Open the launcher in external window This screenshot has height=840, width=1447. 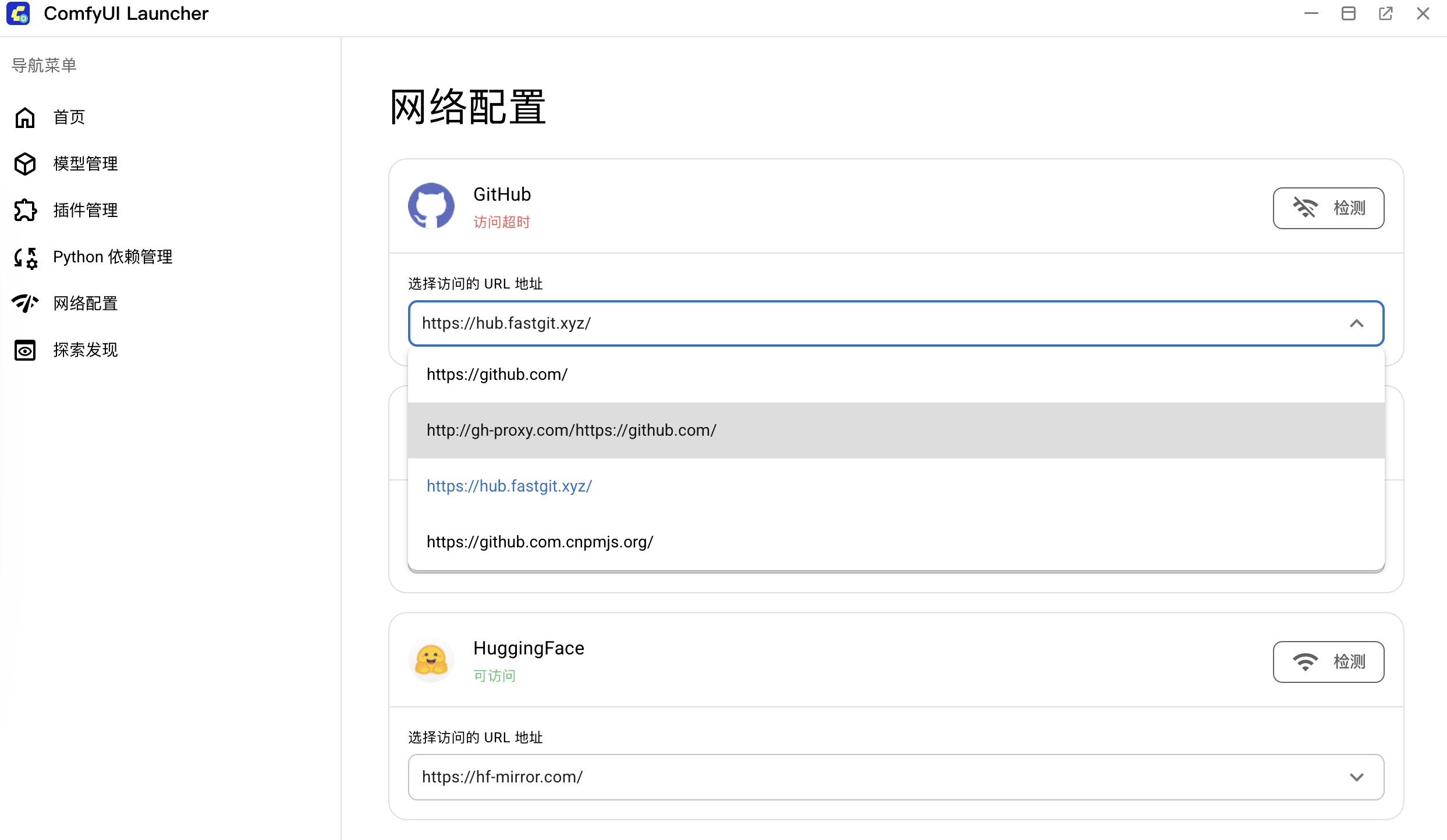click(1386, 13)
